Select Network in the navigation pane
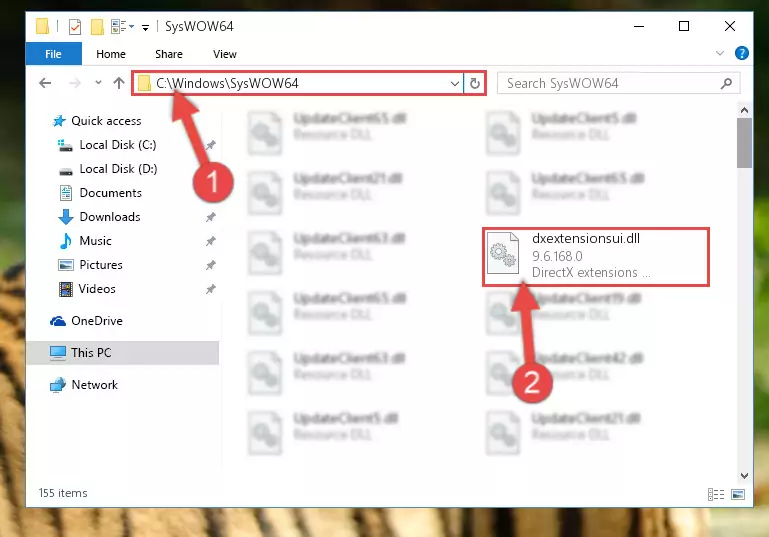The image size is (769, 537). (x=95, y=384)
